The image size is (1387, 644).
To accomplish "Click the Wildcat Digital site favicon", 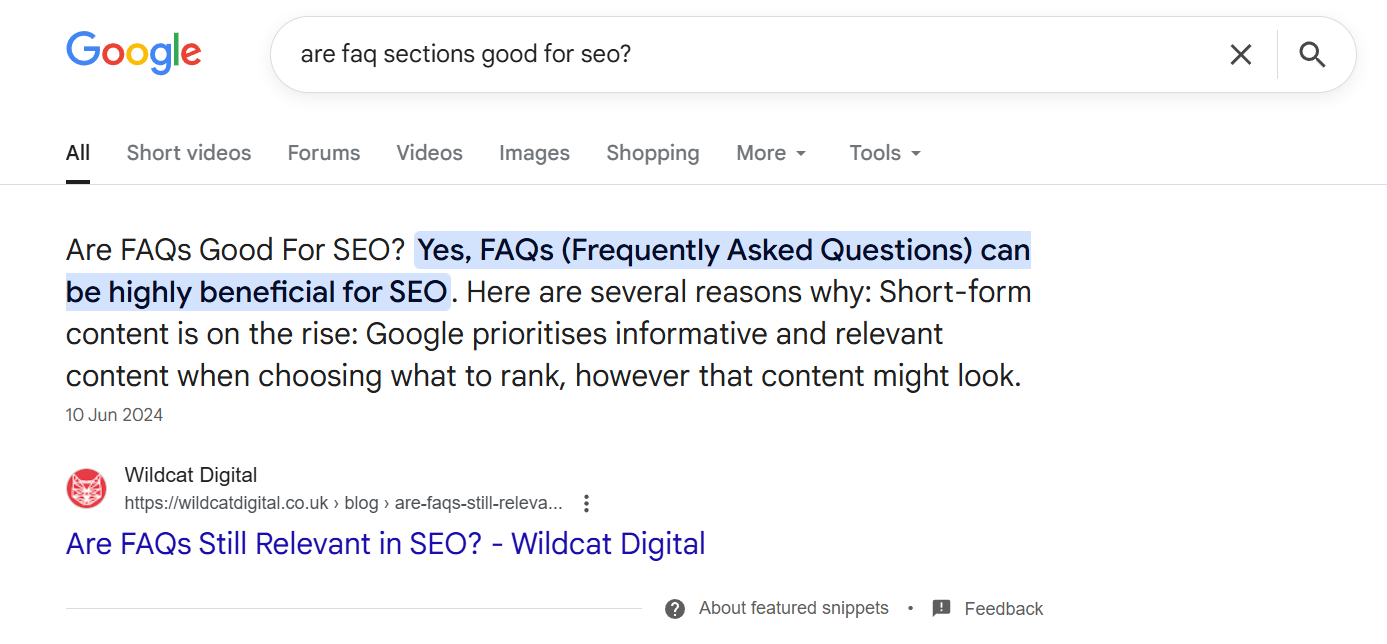I will [x=86, y=489].
